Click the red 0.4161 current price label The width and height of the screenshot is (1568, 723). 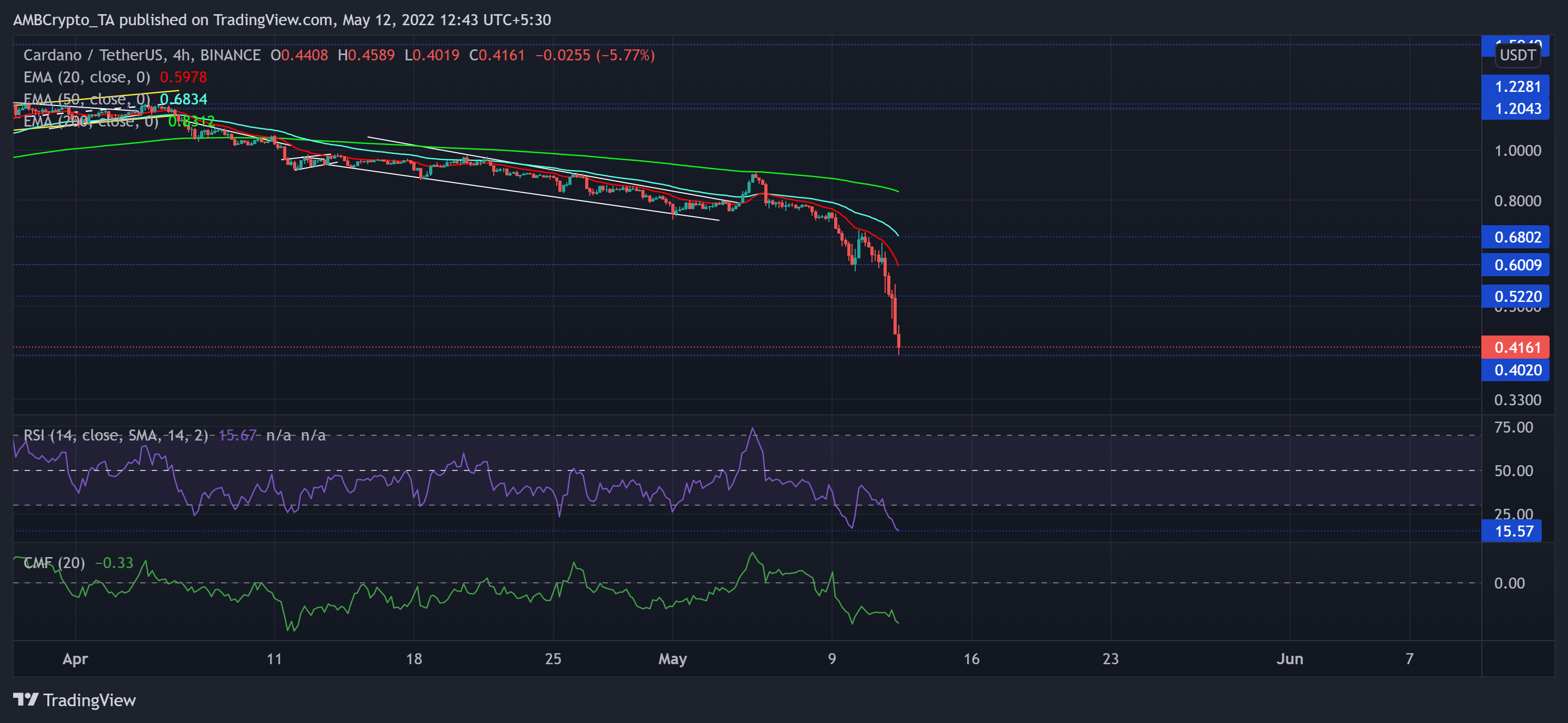tap(1515, 348)
